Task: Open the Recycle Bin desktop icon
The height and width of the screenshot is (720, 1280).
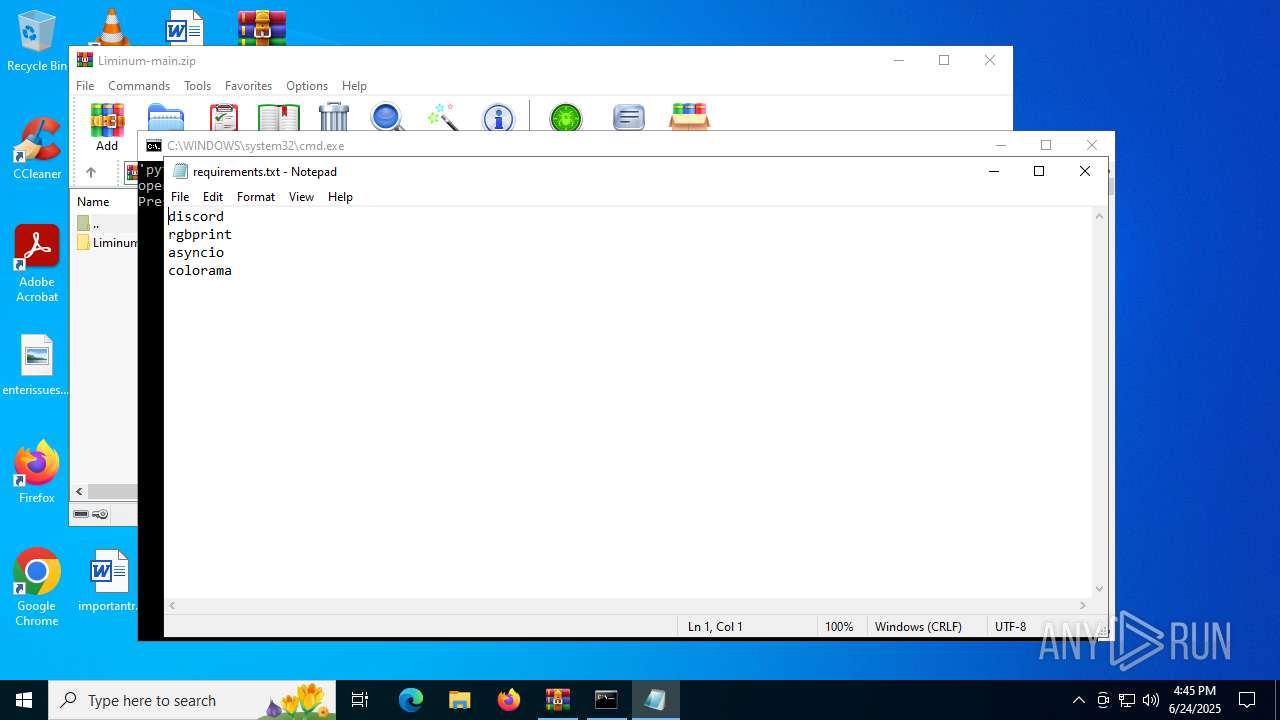Action: (37, 41)
